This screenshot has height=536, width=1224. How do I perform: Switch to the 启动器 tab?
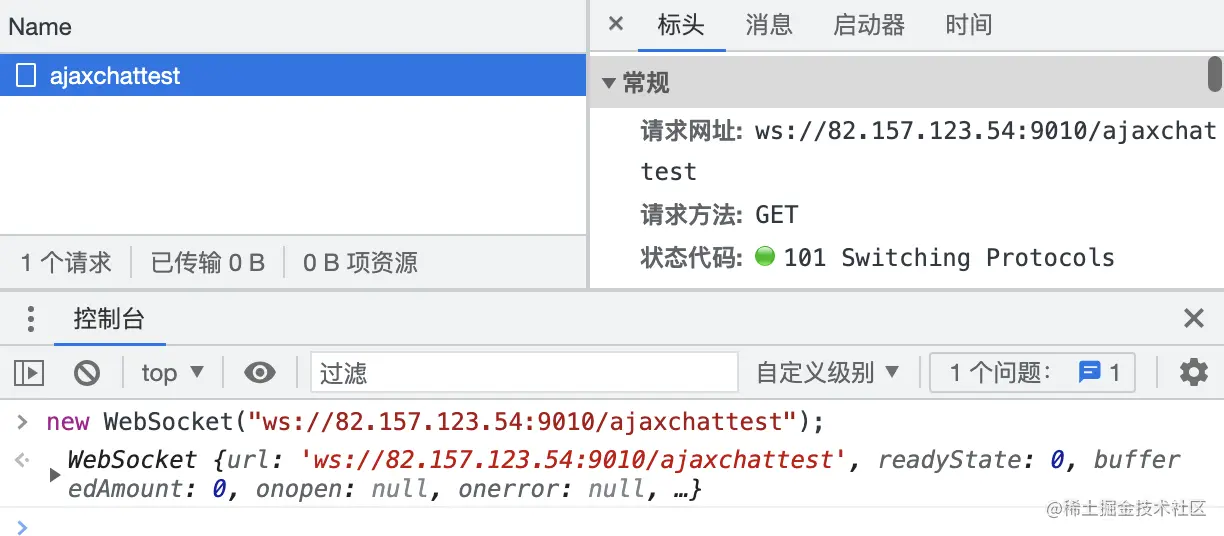(868, 25)
